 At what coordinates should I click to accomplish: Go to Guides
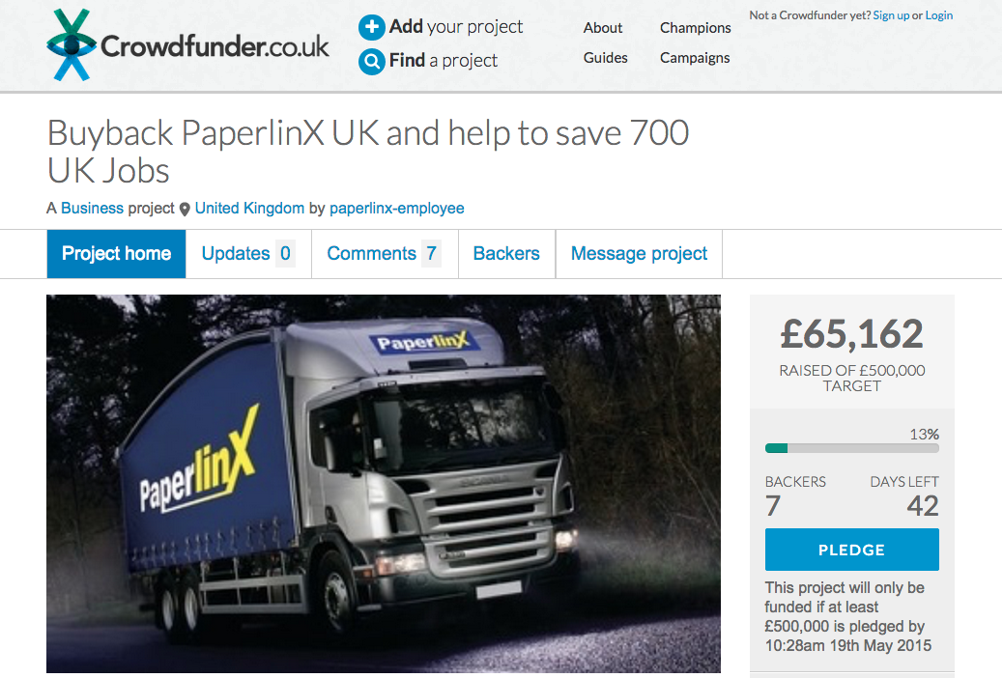(x=605, y=58)
